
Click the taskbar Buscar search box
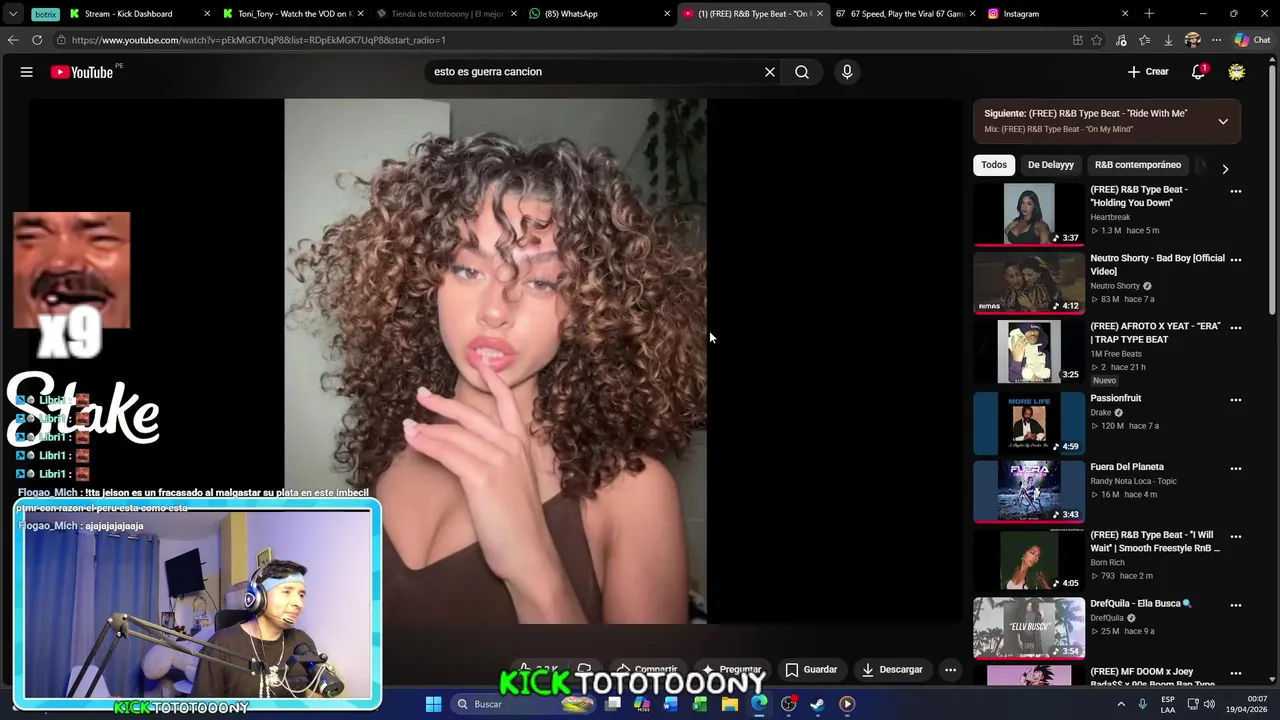pyautogui.click(x=521, y=704)
